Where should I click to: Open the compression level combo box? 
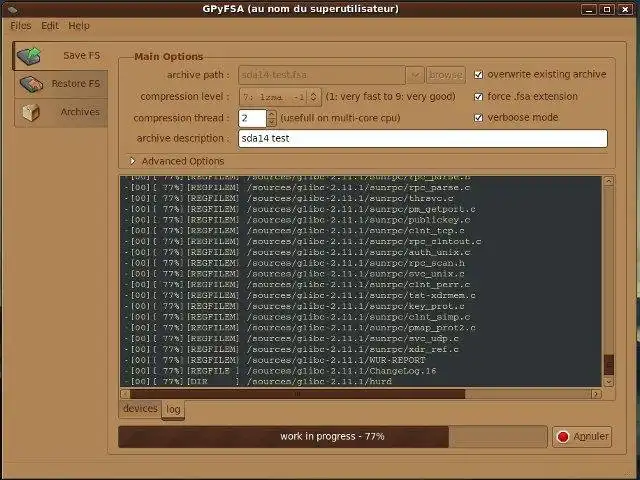click(x=280, y=97)
